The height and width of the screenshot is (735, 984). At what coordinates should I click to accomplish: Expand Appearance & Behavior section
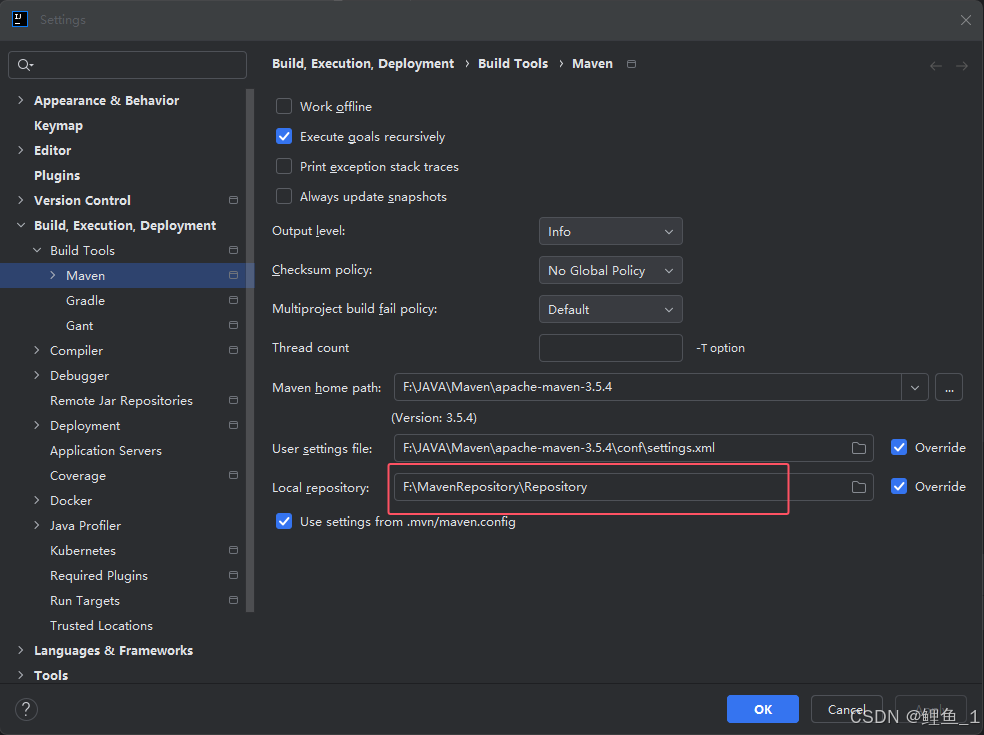point(21,100)
